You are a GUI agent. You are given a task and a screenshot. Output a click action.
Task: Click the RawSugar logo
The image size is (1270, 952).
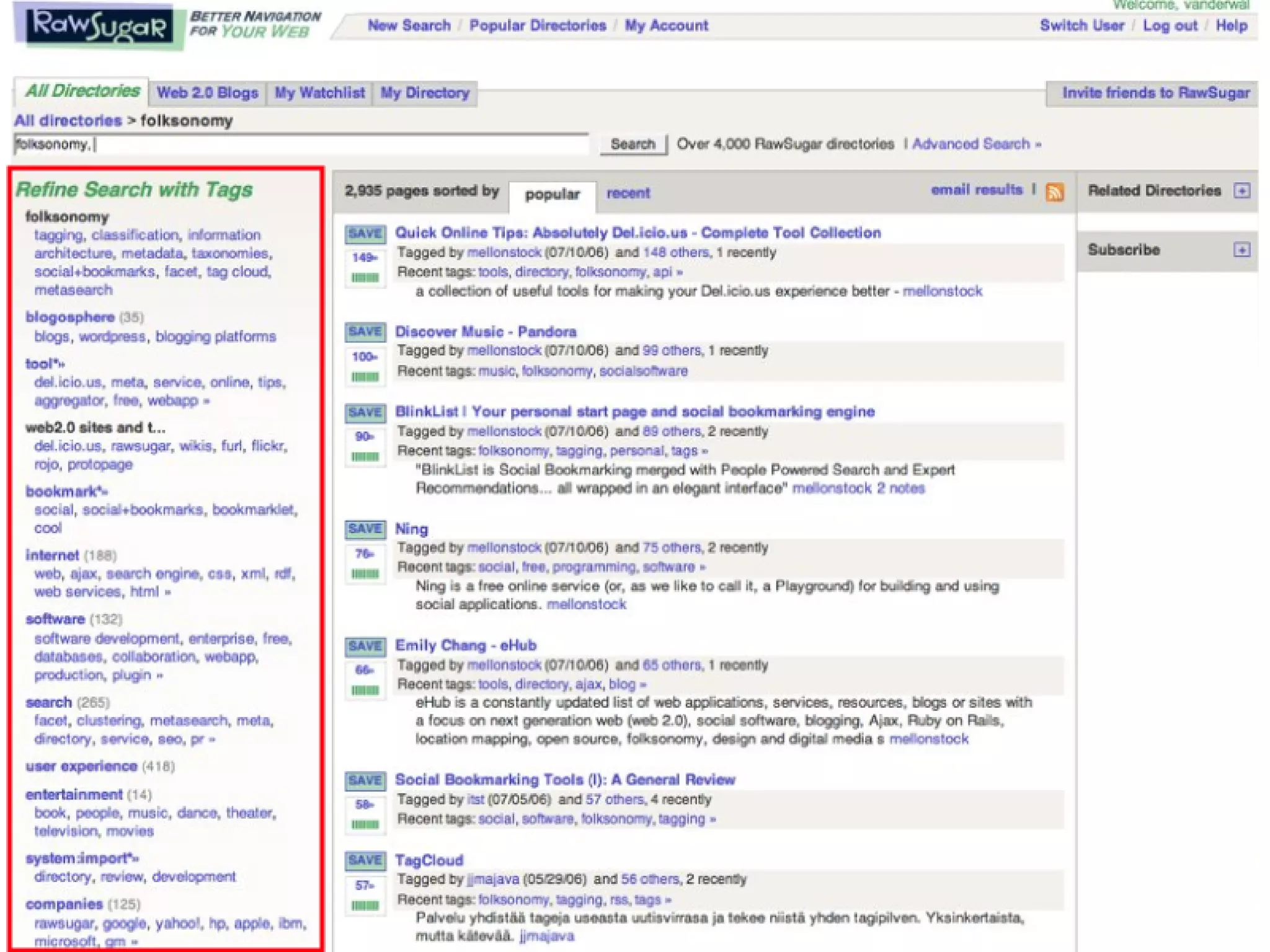pos(99,26)
